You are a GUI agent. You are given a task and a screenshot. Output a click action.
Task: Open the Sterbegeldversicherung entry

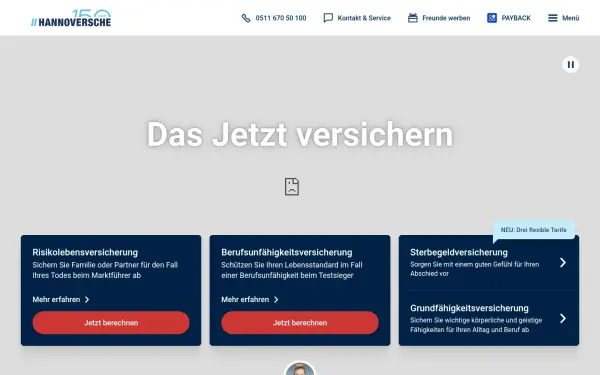[x=489, y=262]
